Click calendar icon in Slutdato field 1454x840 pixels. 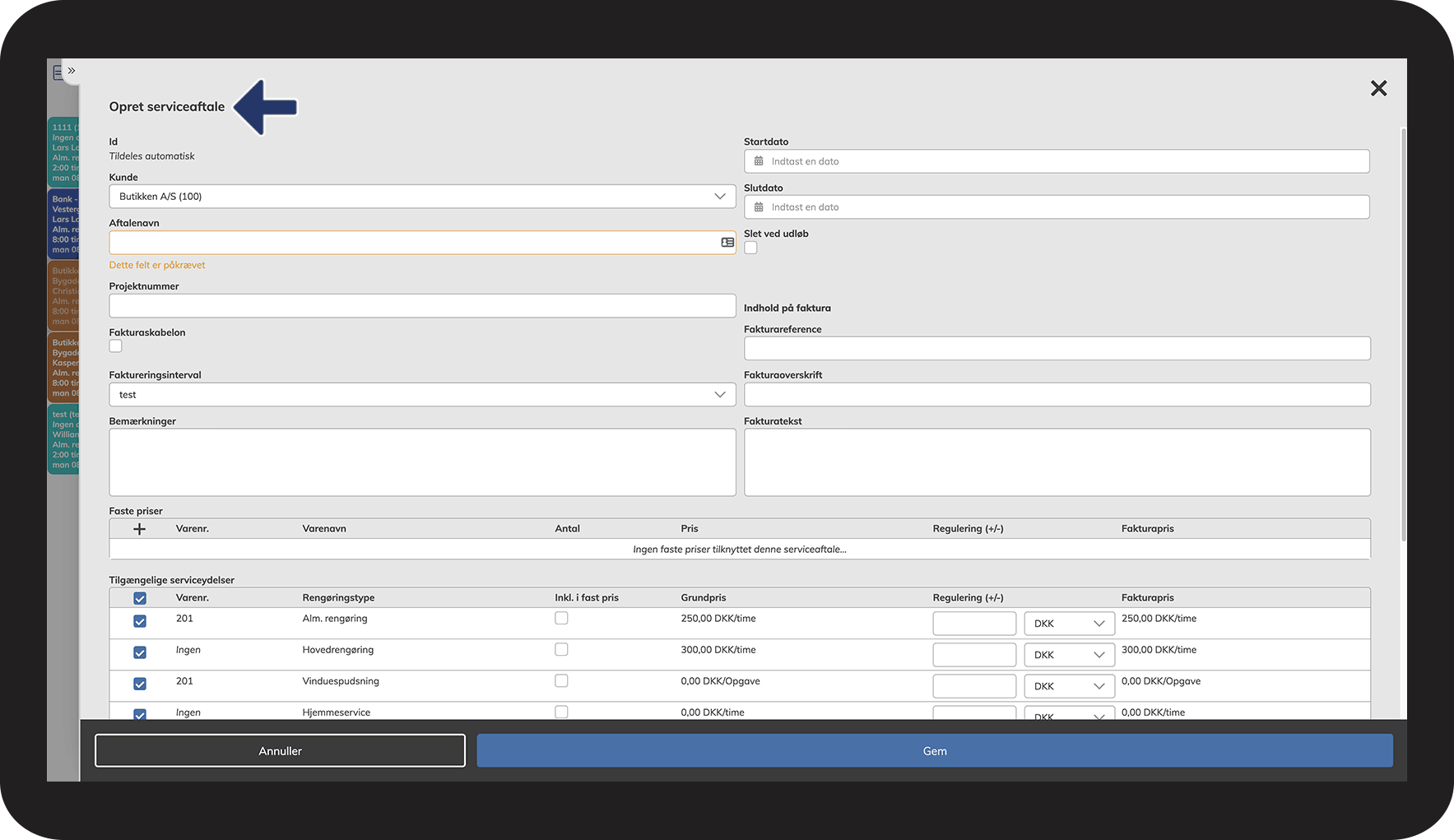click(x=759, y=207)
